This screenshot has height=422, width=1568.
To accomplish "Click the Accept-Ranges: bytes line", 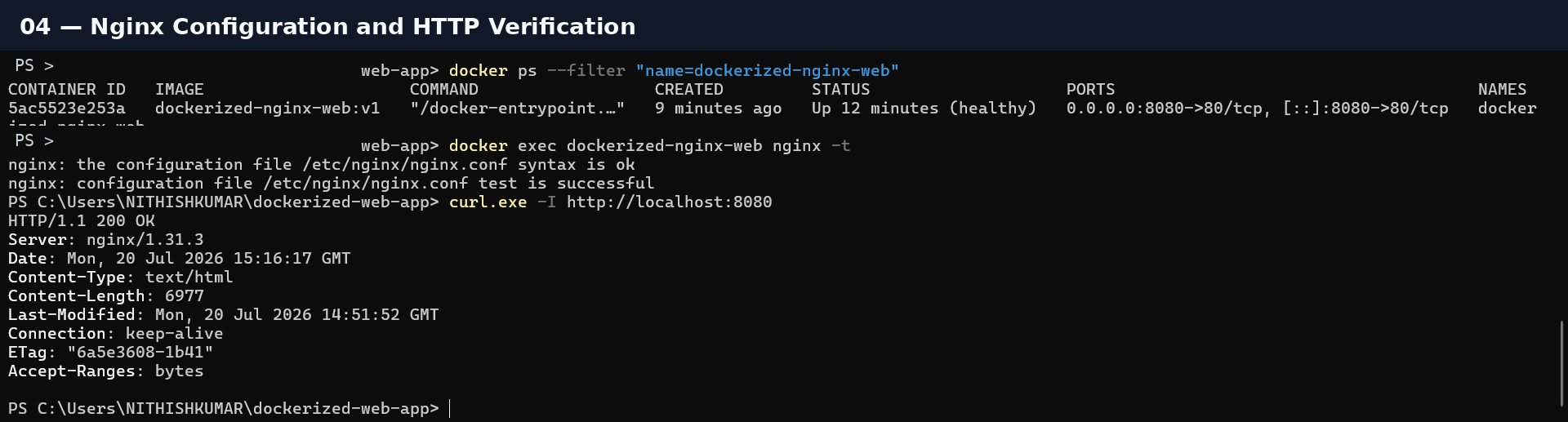I will coord(106,371).
